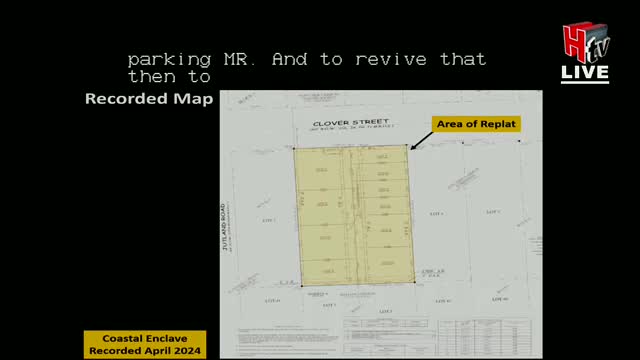Click the 'CLOVER STREET' map label

[x=351, y=122]
